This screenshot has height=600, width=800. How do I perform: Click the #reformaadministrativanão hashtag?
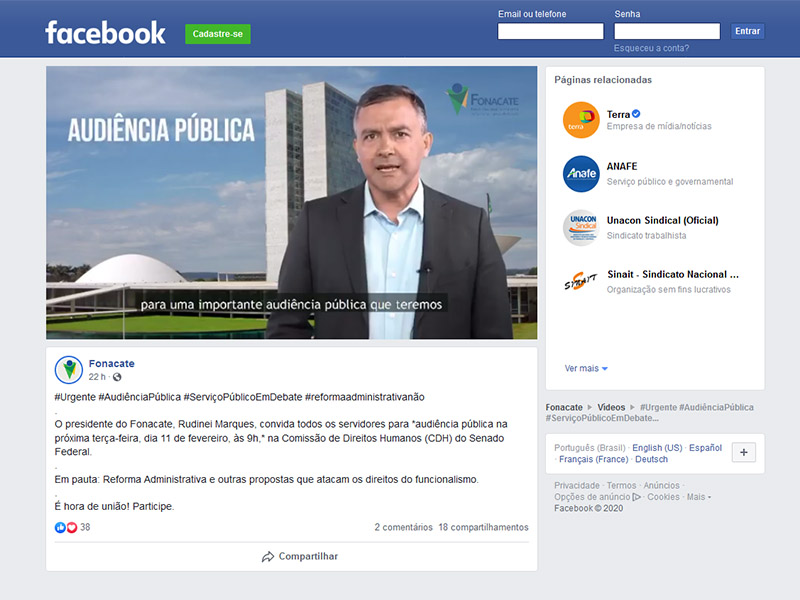click(365, 397)
